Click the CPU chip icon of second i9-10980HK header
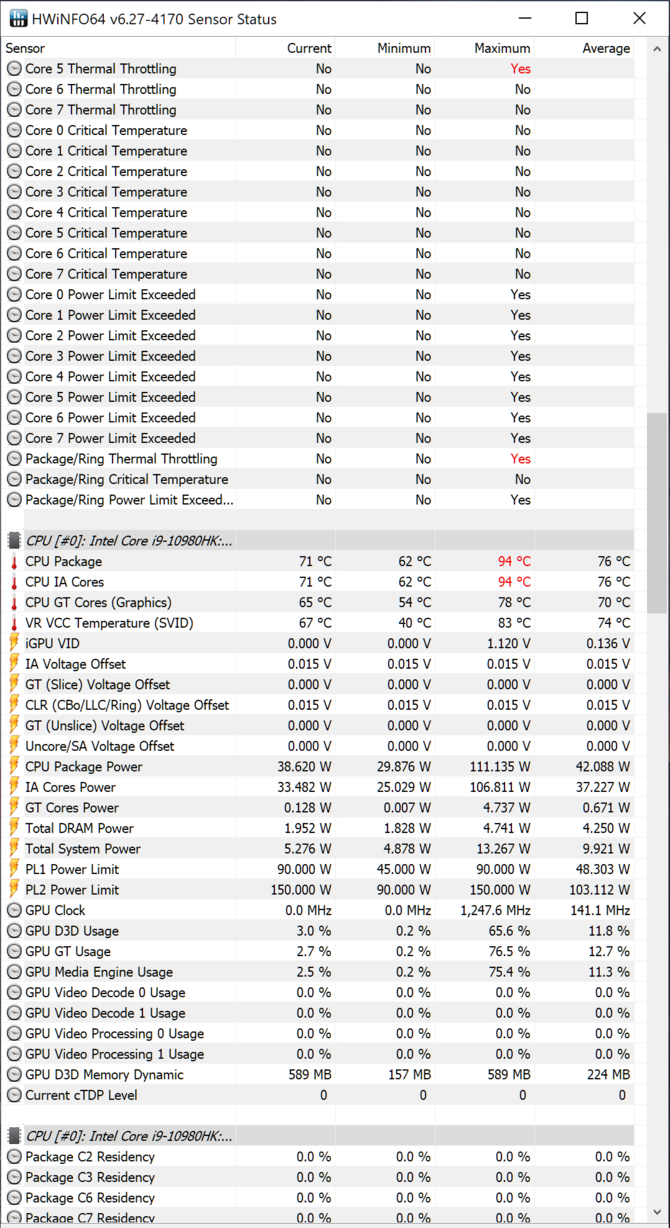 [14, 1136]
